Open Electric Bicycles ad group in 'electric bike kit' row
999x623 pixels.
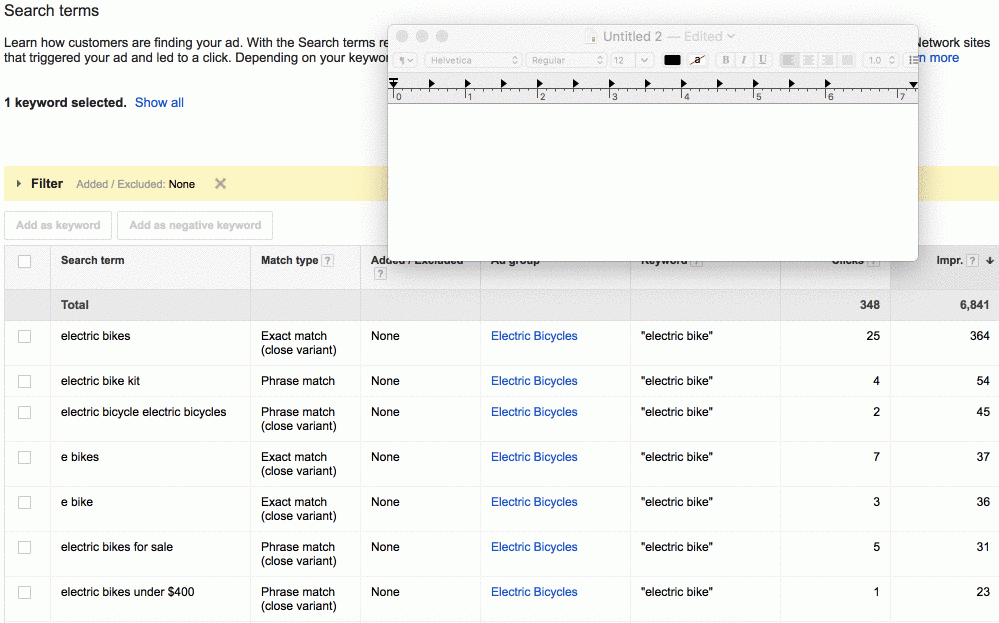tap(534, 381)
